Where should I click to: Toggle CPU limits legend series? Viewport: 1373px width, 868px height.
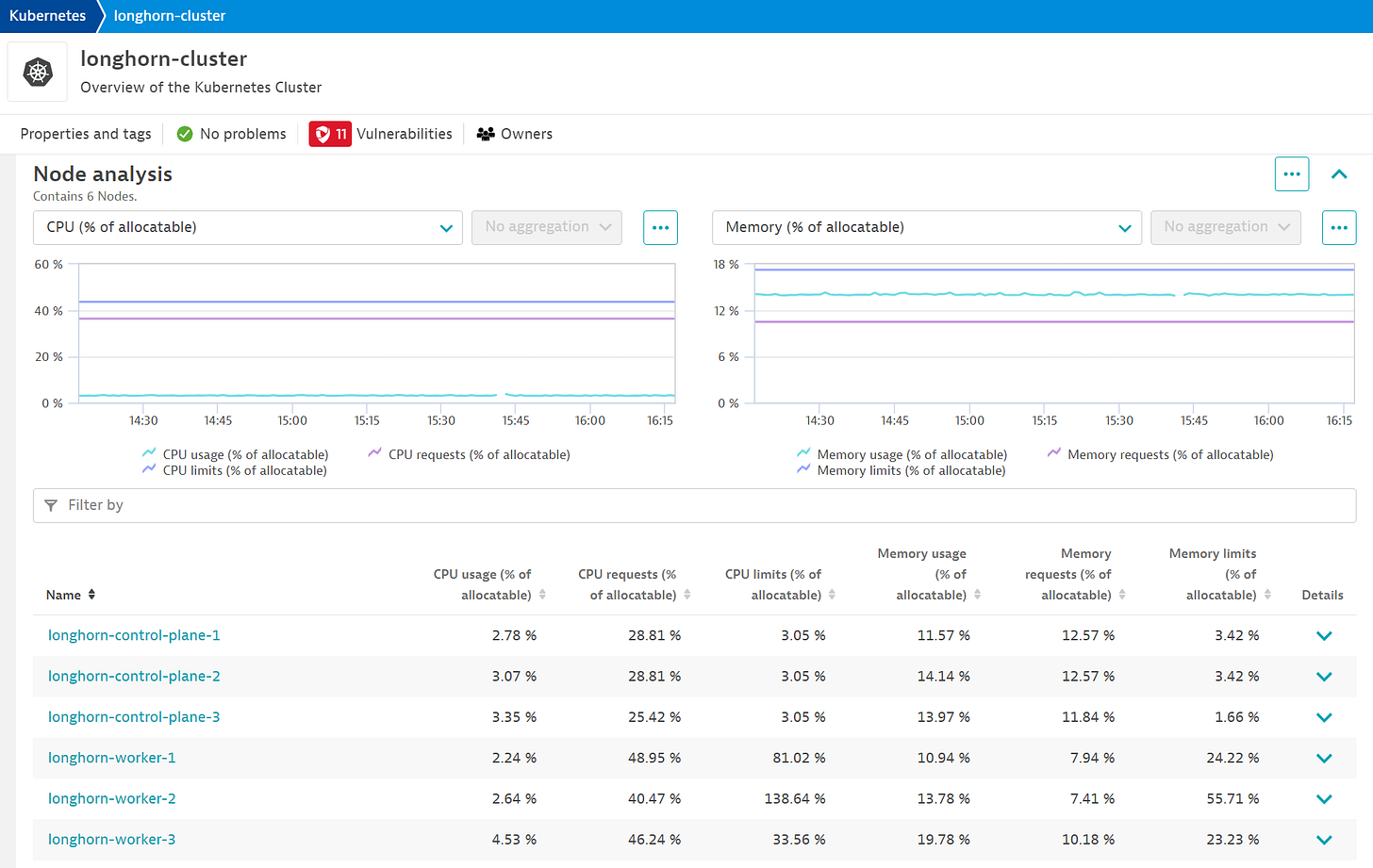[234, 470]
